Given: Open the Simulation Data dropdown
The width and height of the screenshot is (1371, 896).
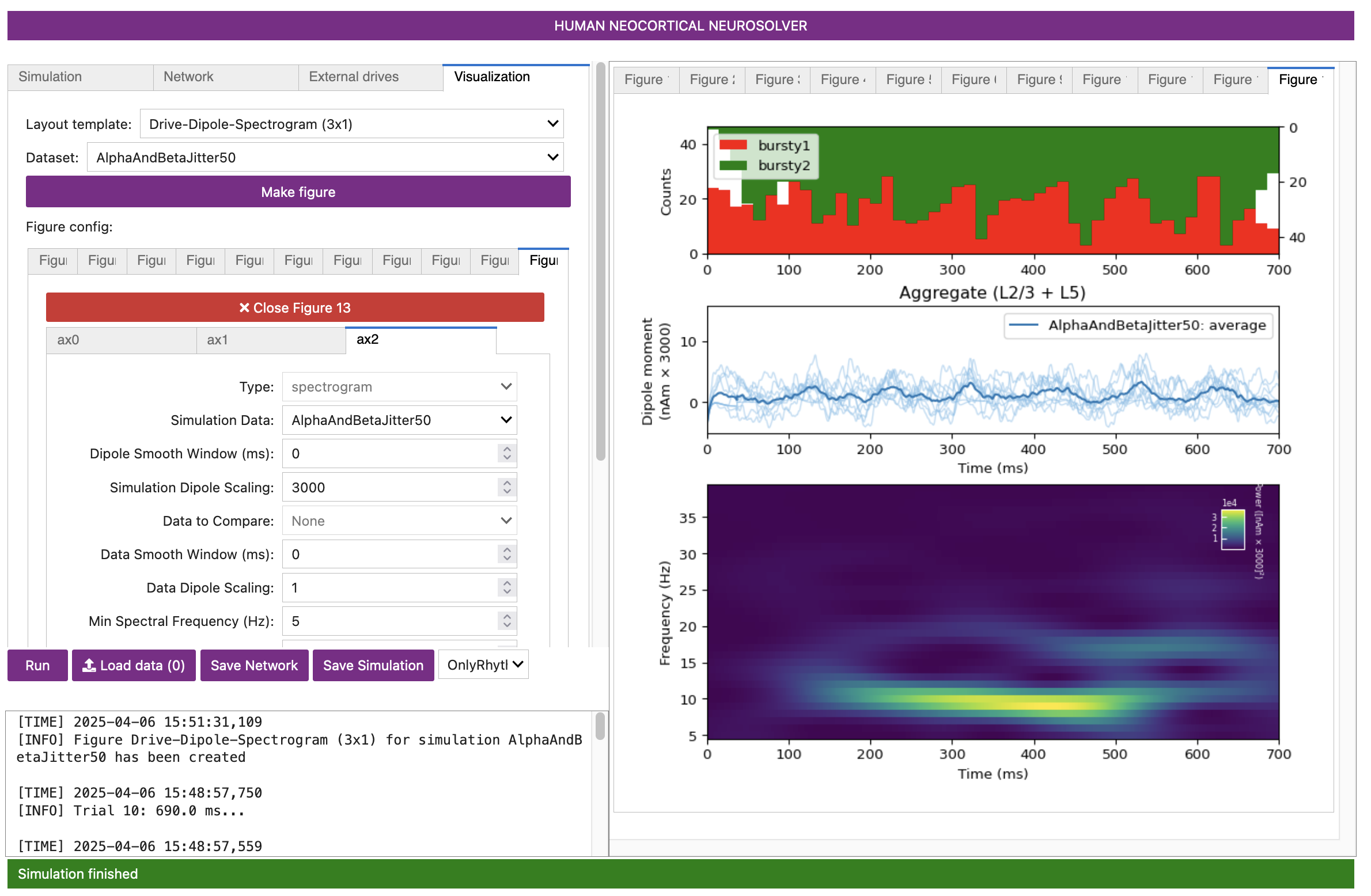Looking at the screenshot, I should [x=399, y=420].
